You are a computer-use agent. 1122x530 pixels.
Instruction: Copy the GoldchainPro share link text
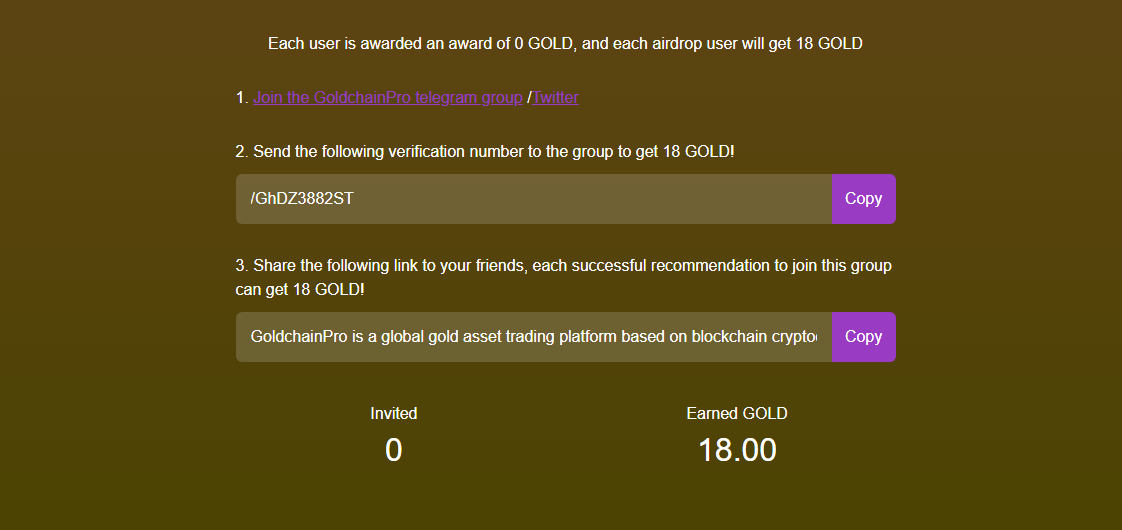pos(863,337)
